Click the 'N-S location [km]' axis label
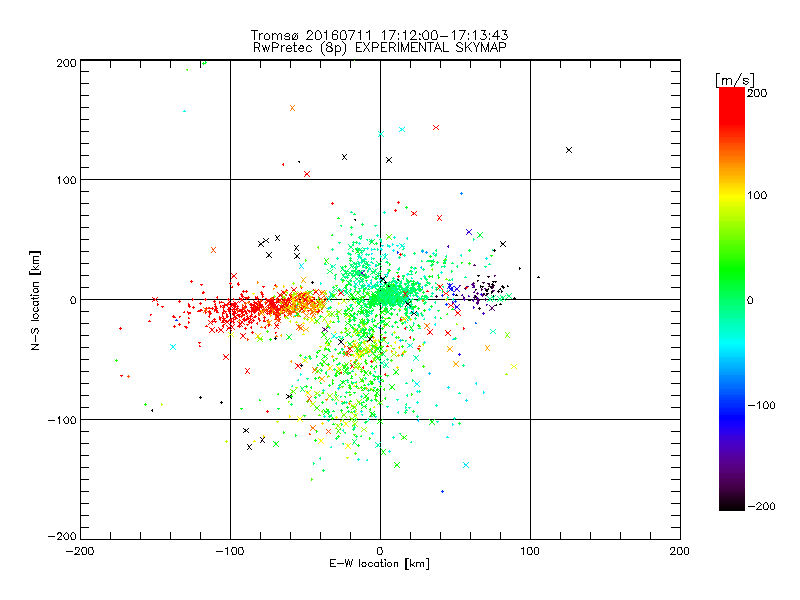Image resolution: width=800 pixels, height=600 pixels. [x=35, y=301]
